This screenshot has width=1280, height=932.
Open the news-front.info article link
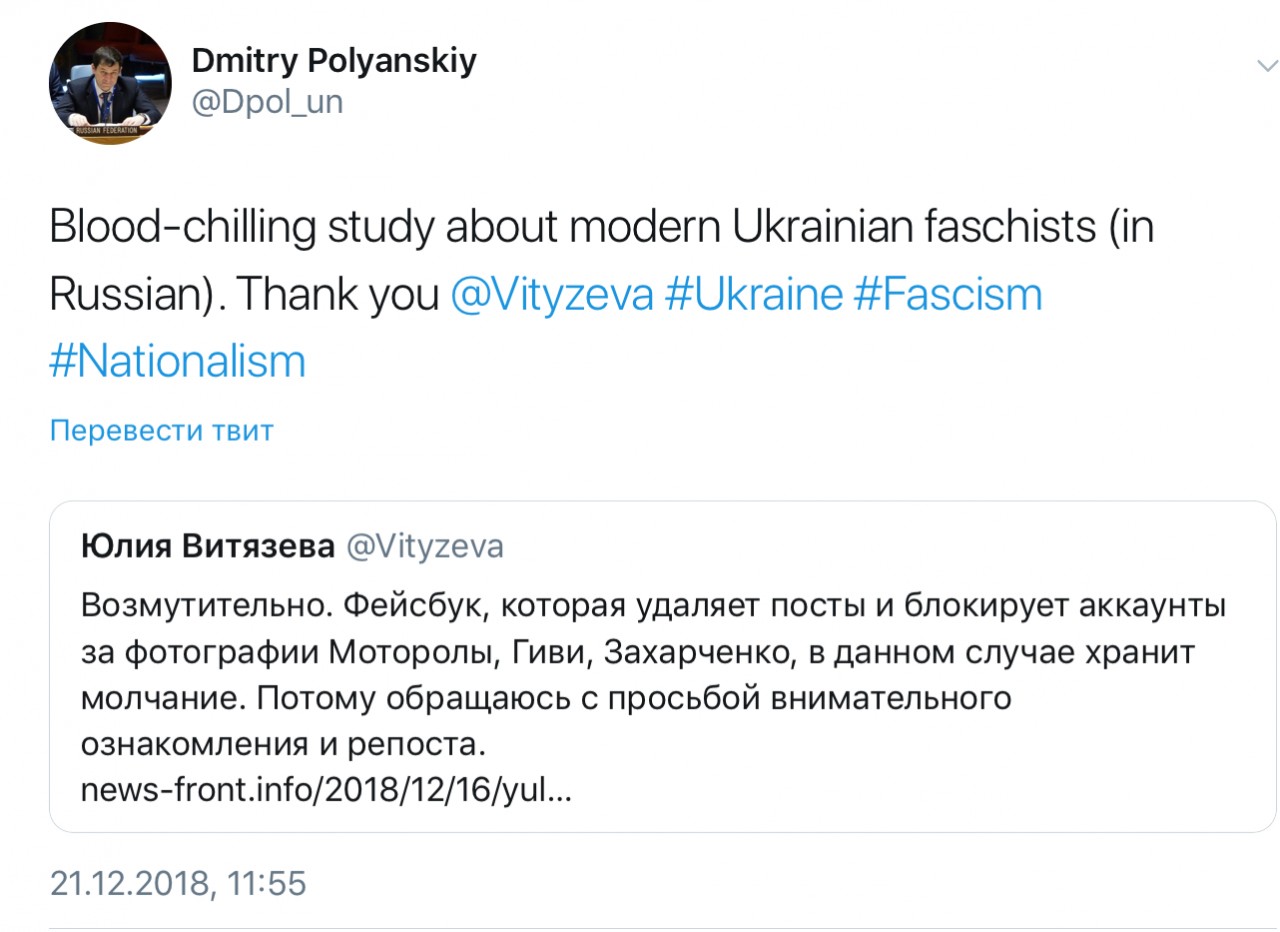click(x=326, y=791)
